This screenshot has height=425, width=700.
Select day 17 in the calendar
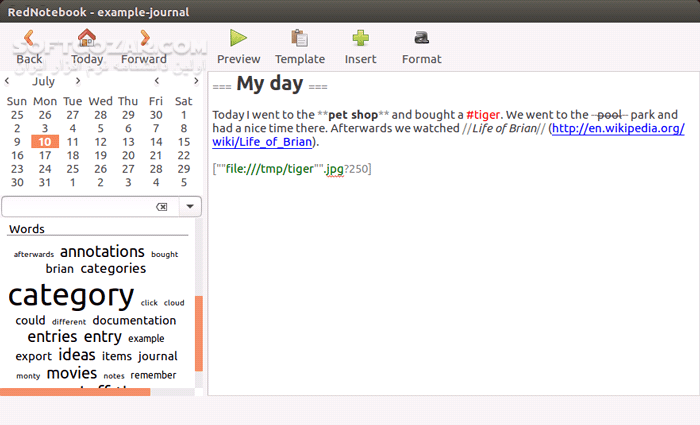(45, 155)
